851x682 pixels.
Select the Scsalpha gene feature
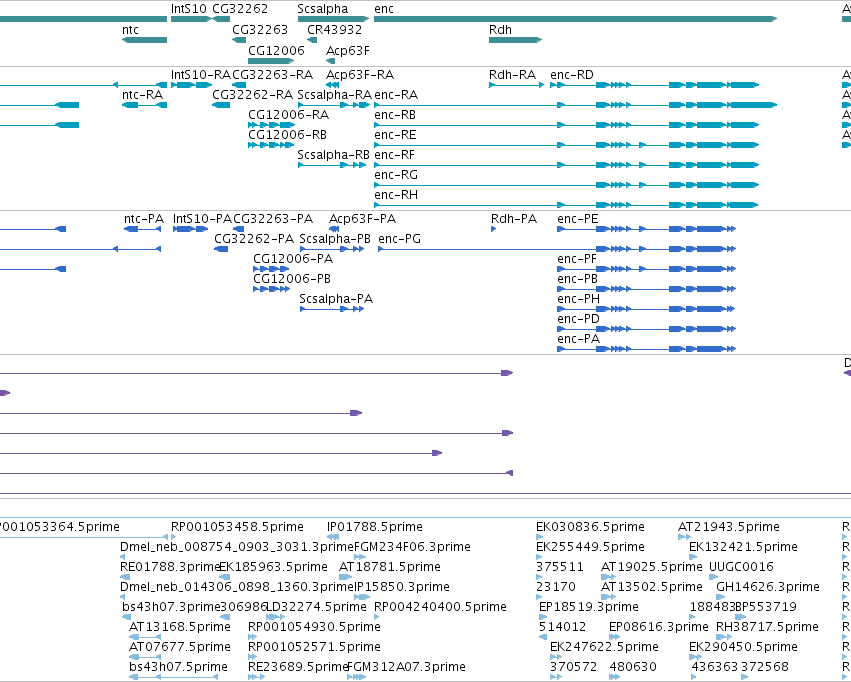pos(333,19)
